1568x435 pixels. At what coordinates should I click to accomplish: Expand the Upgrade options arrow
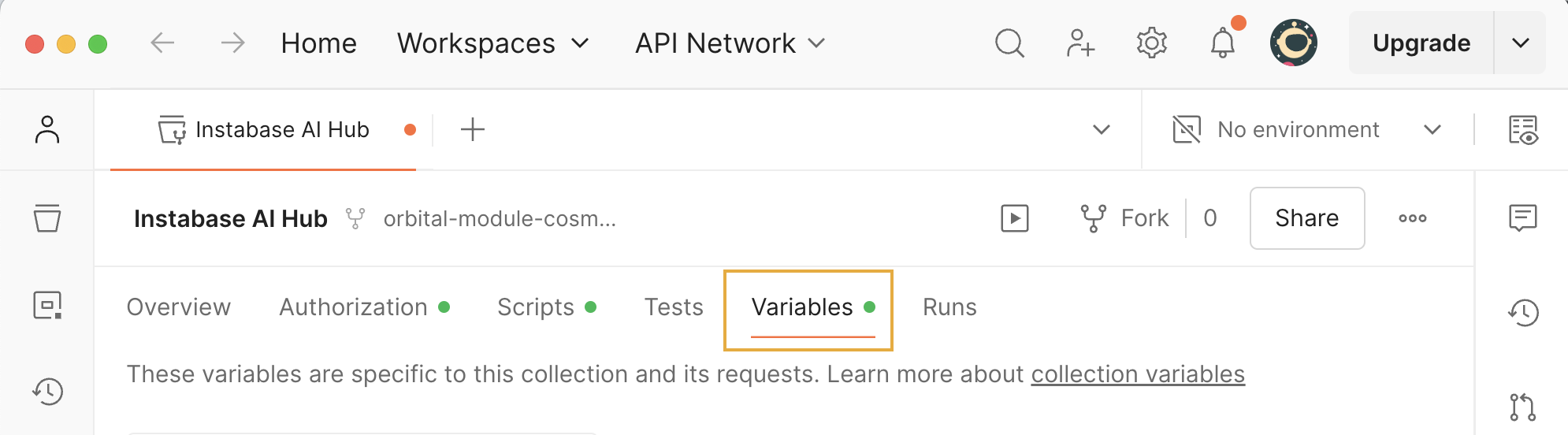click(x=1521, y=43)
